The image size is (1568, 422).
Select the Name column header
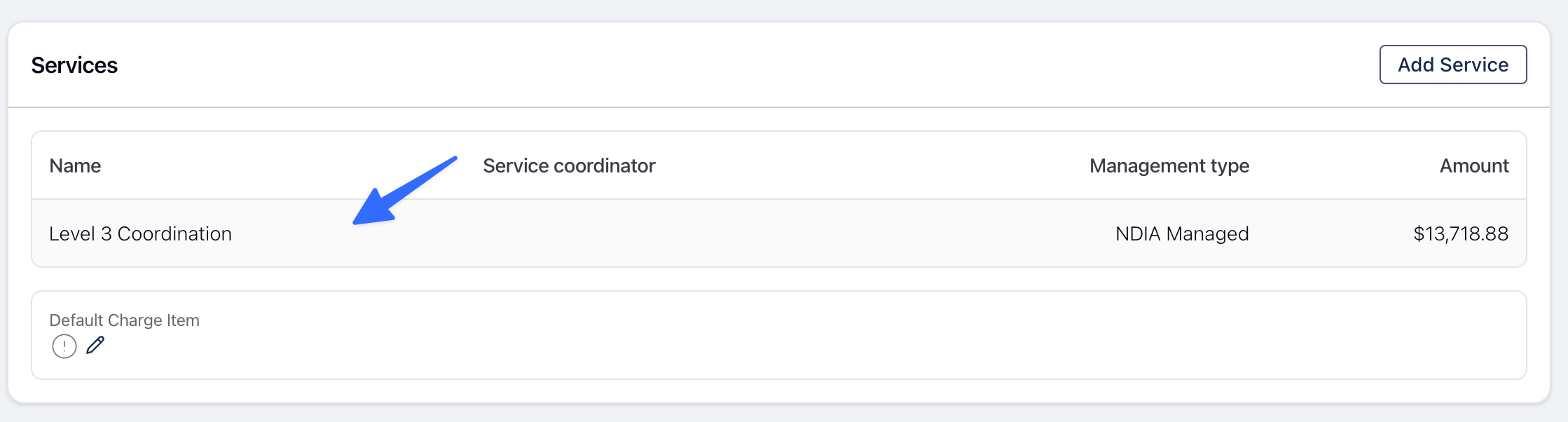(75, 165)
